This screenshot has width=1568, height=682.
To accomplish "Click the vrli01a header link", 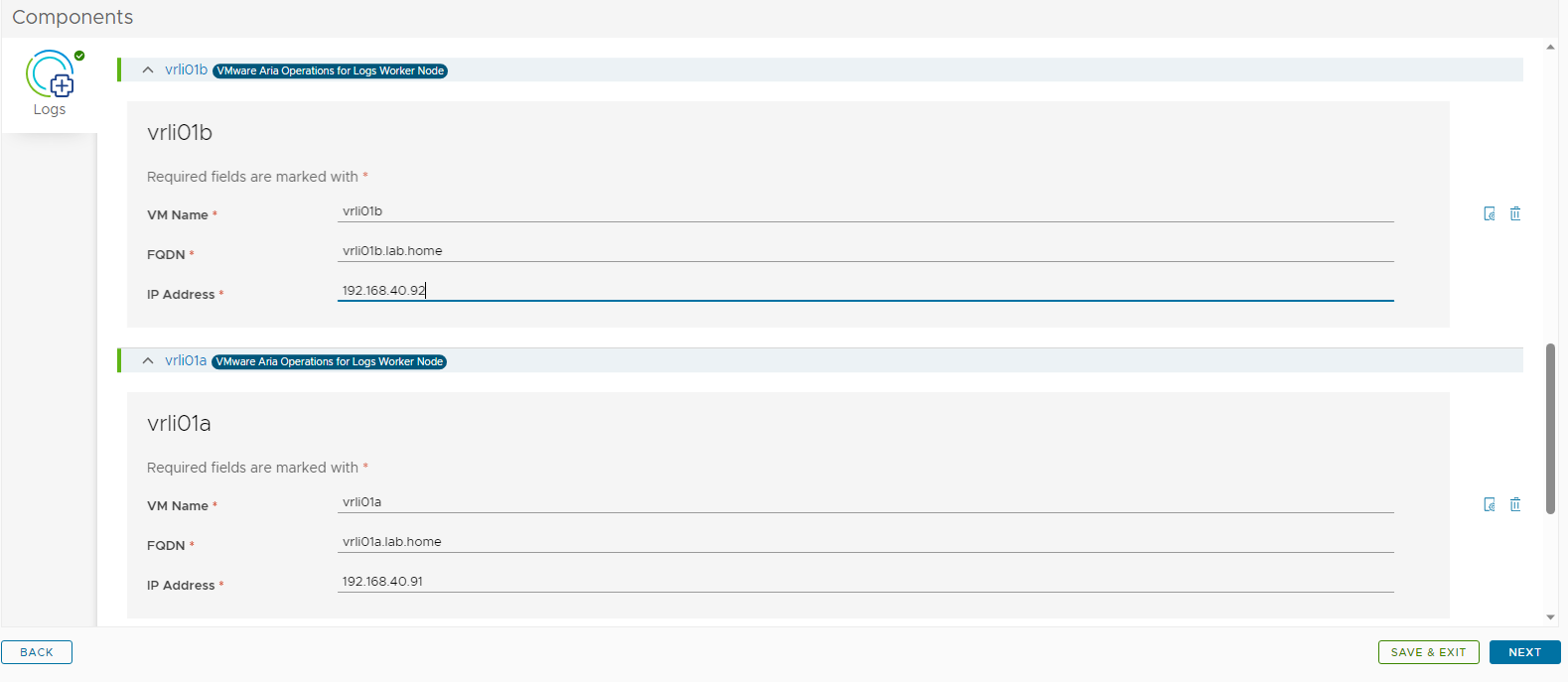I will tap(186, 360).
